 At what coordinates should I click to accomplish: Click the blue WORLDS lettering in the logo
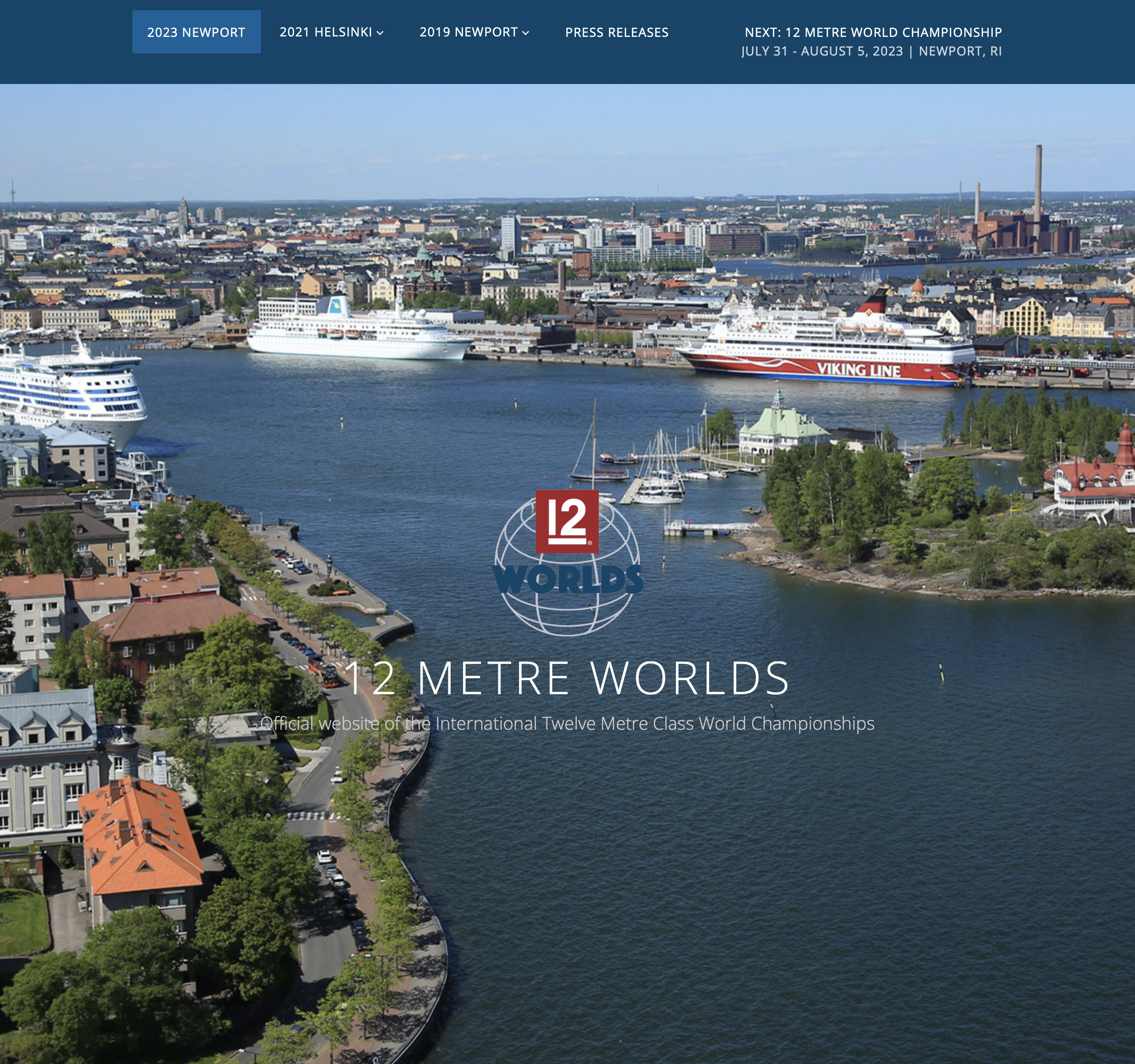pyautogui.click(x=567, y=580)
